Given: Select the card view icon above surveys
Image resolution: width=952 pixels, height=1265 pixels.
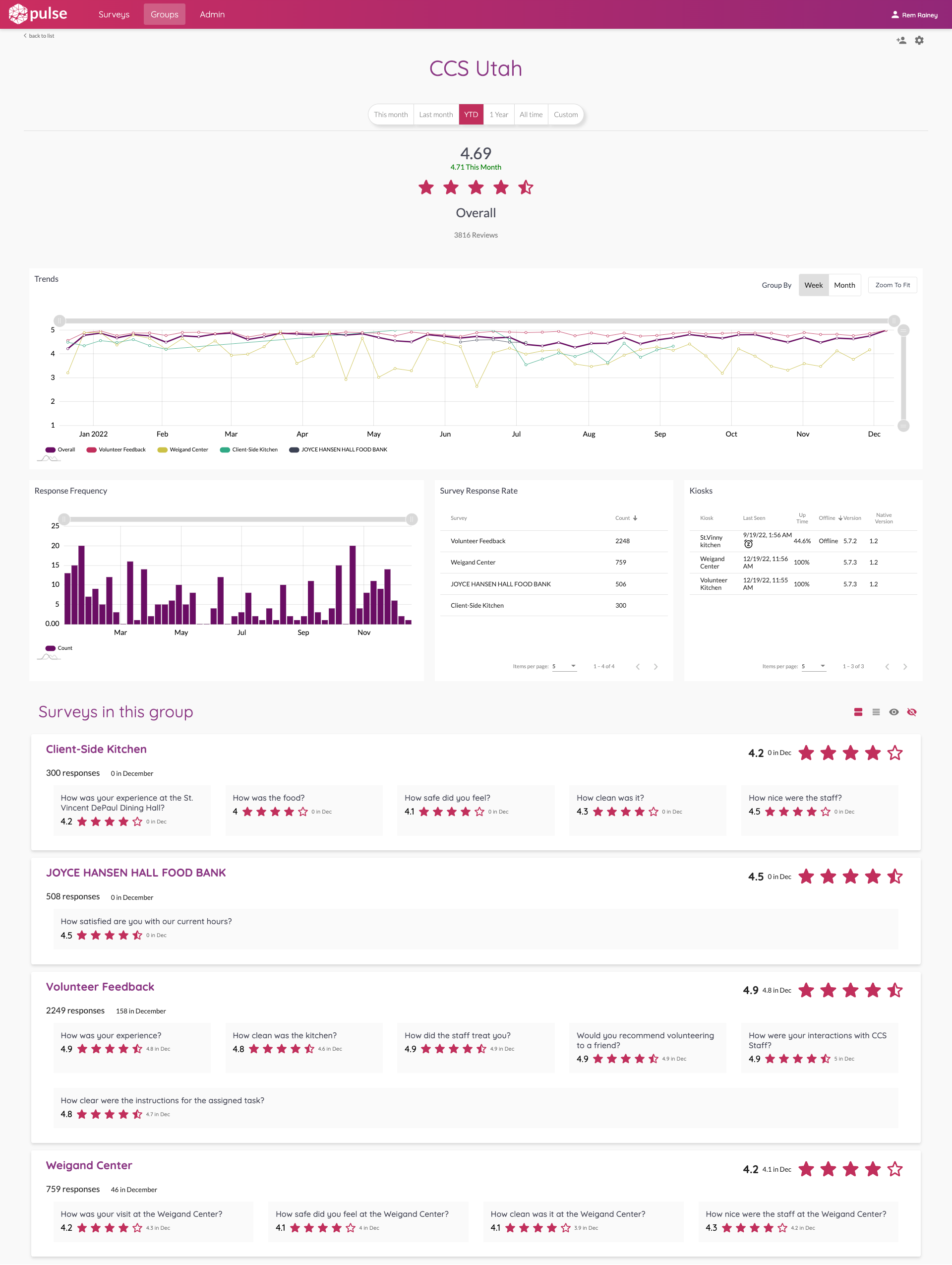Looking at the screenshot, I should pos(858,712).
